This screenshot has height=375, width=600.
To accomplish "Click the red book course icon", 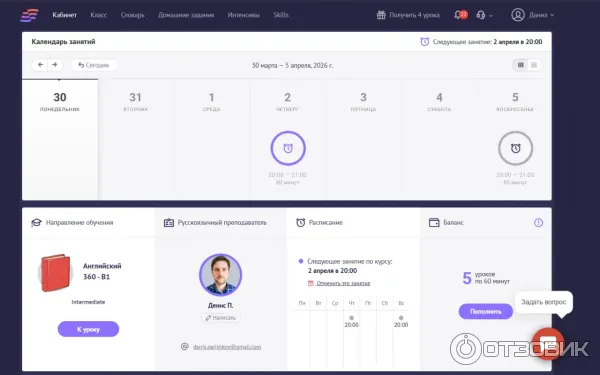I will point(55,273).
